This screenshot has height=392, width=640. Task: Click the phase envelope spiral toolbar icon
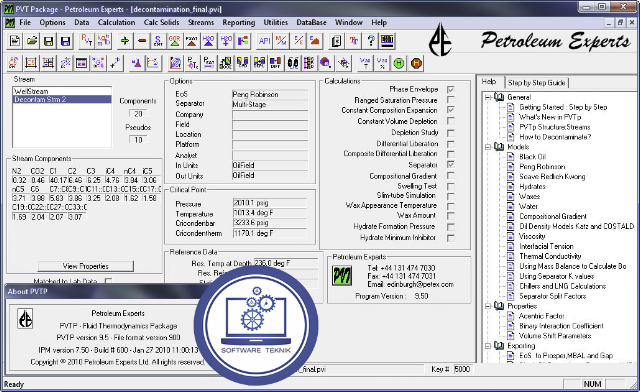pos(175,63)
